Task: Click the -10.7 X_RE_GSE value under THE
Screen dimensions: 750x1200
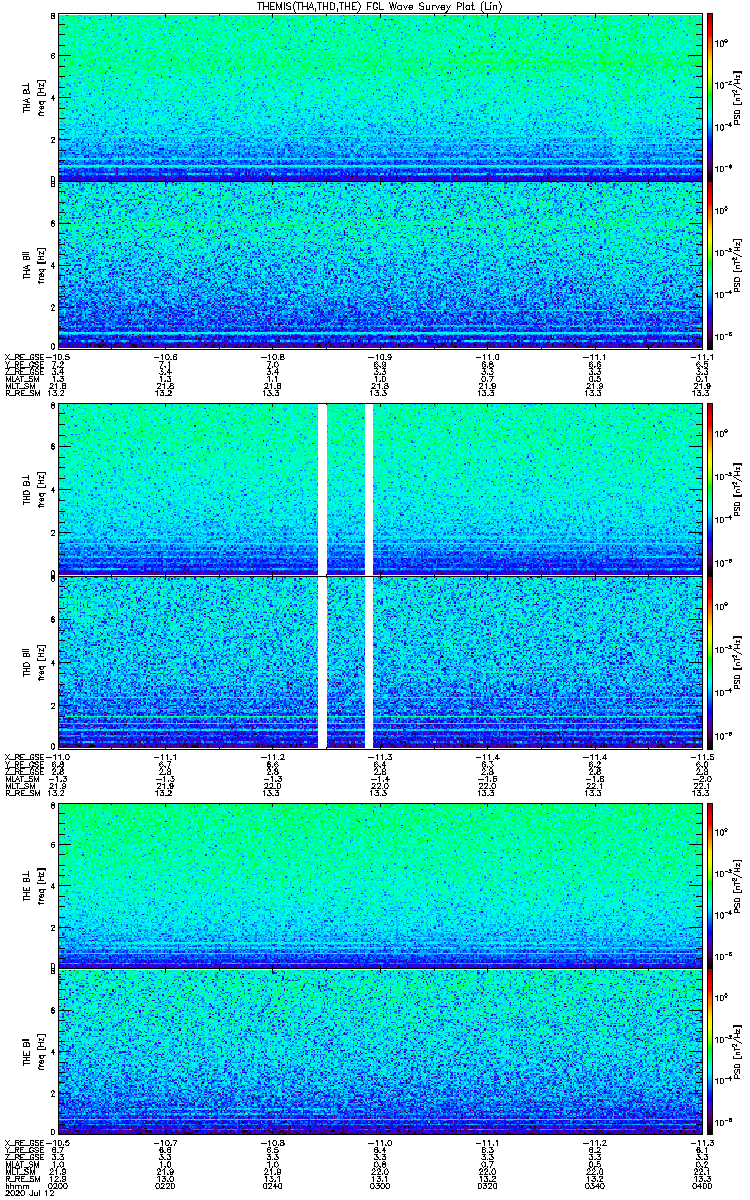Action: click(x=165, y=1142)
